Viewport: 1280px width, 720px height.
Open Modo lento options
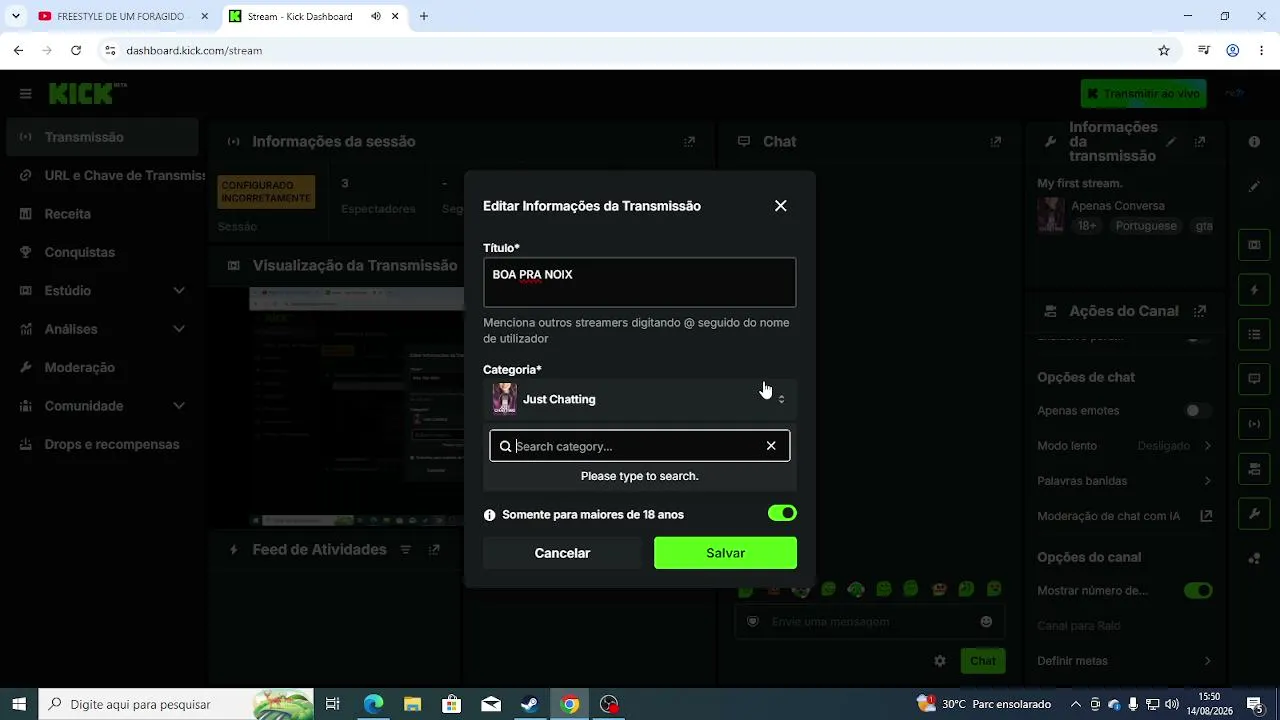(1124, 446)
